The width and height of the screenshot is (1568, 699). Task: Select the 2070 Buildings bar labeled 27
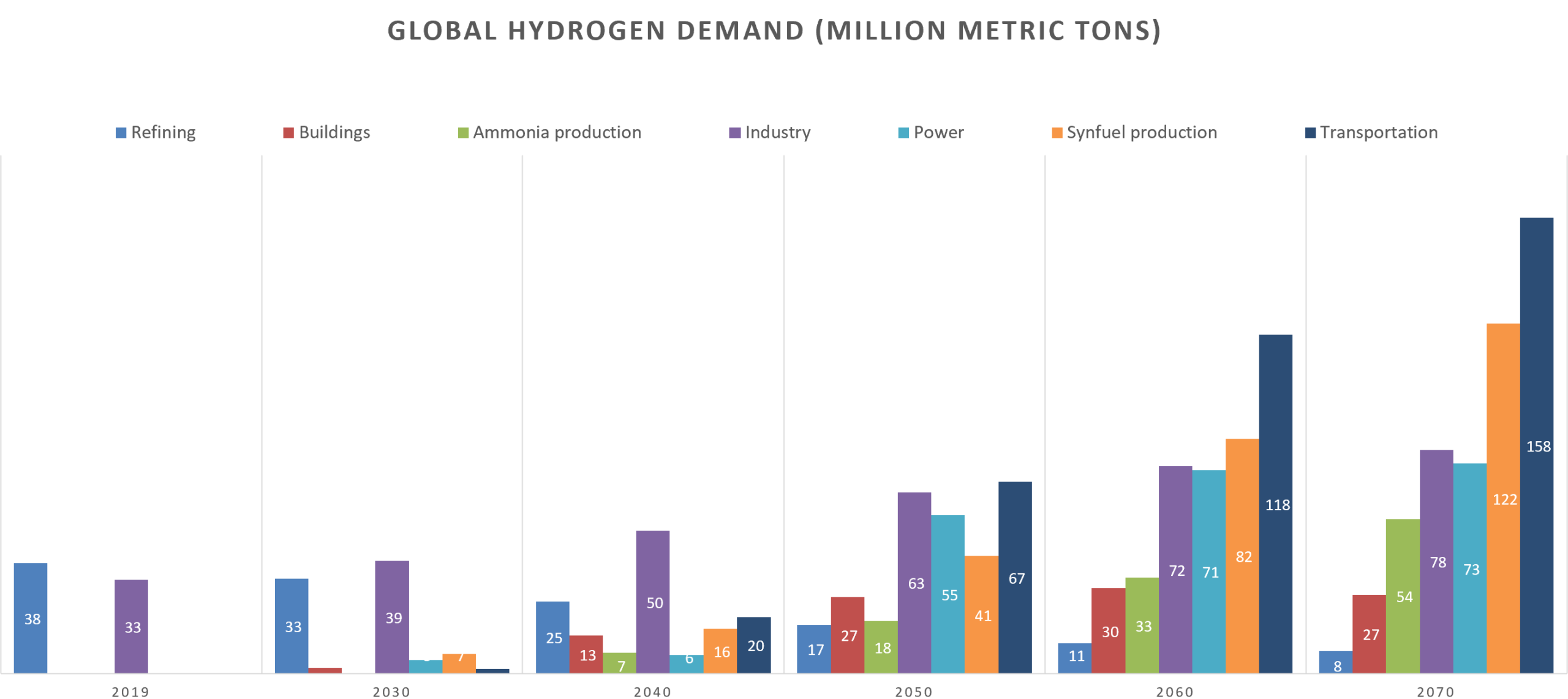(1370, 634)
